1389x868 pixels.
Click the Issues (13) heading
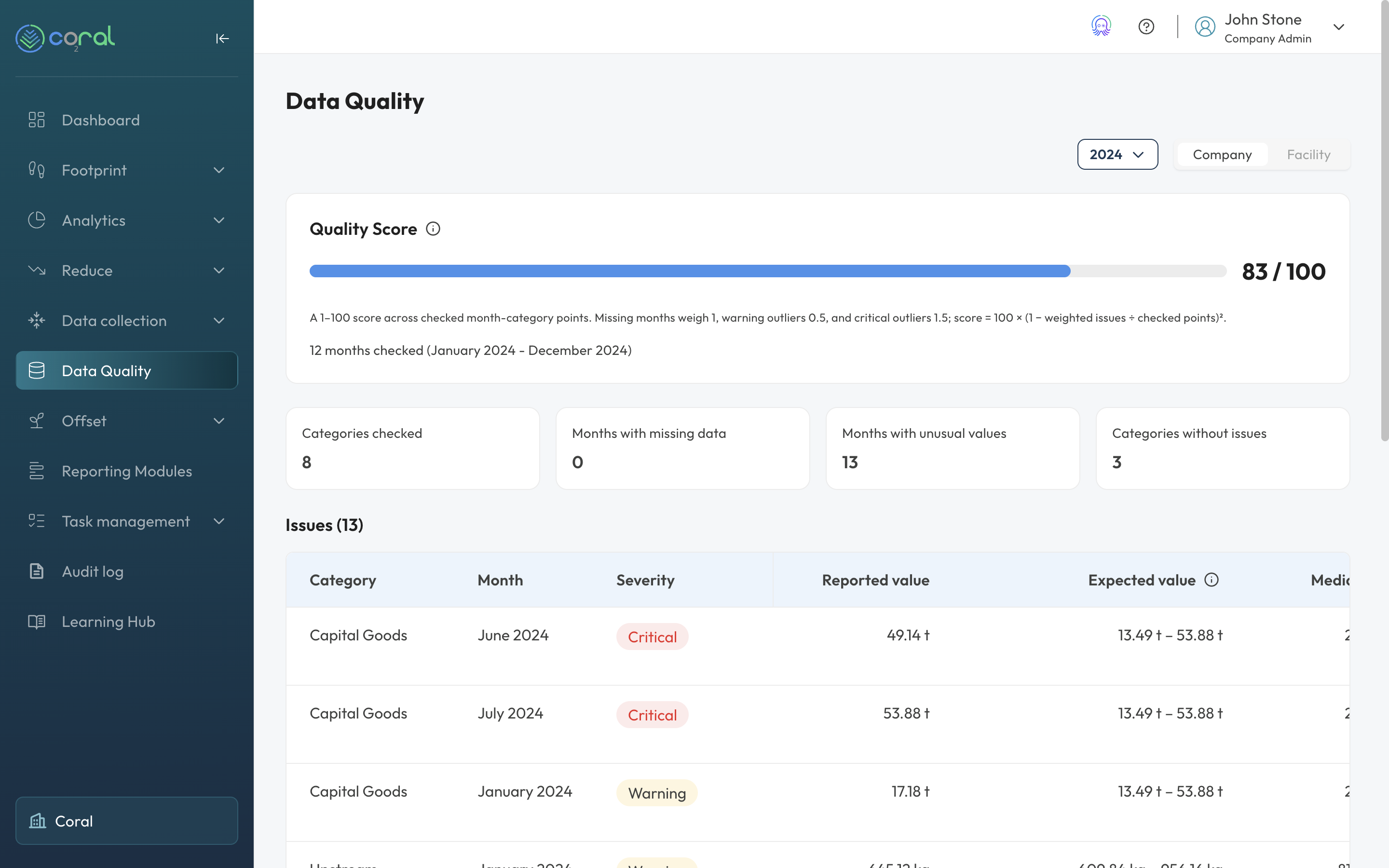tap(324, 525)
